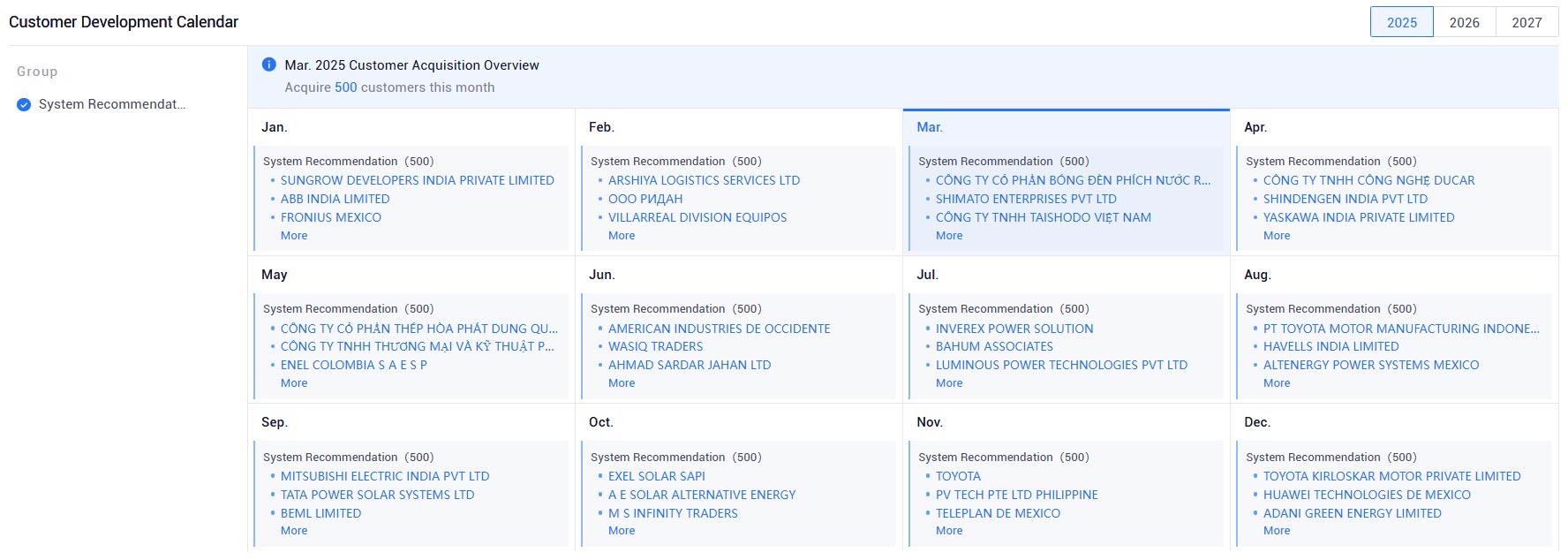Open YASKAWA INDIA PRIVATE LIMITED
Viewport: 1568px width, 560px height.
tap(1359, 217)
